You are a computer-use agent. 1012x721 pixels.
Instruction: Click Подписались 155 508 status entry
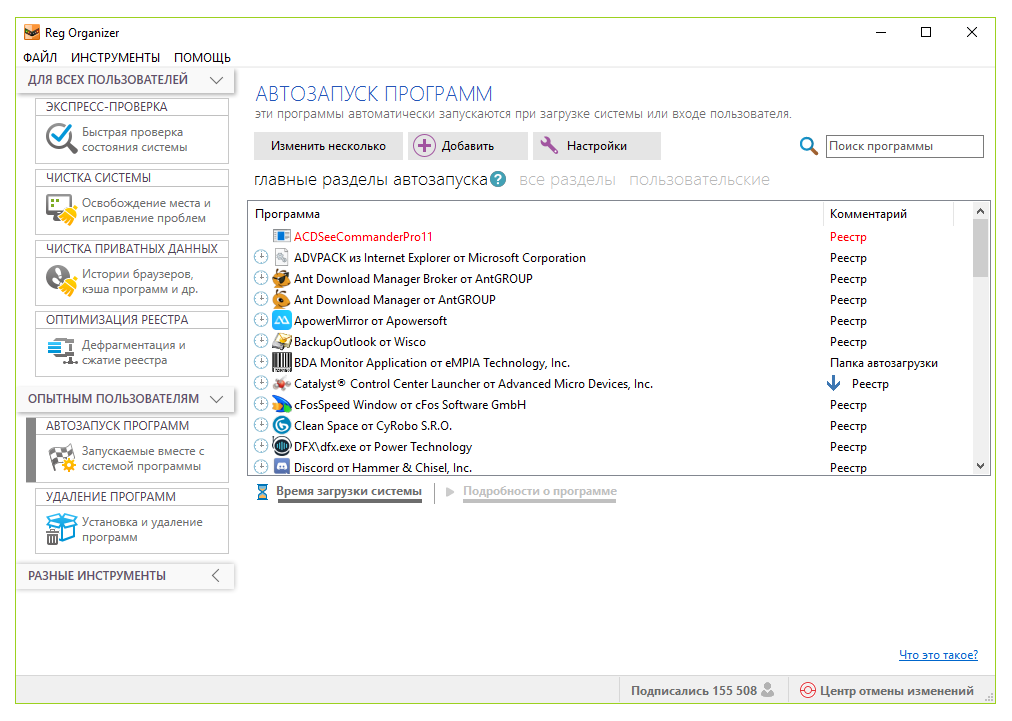(702, 691)
